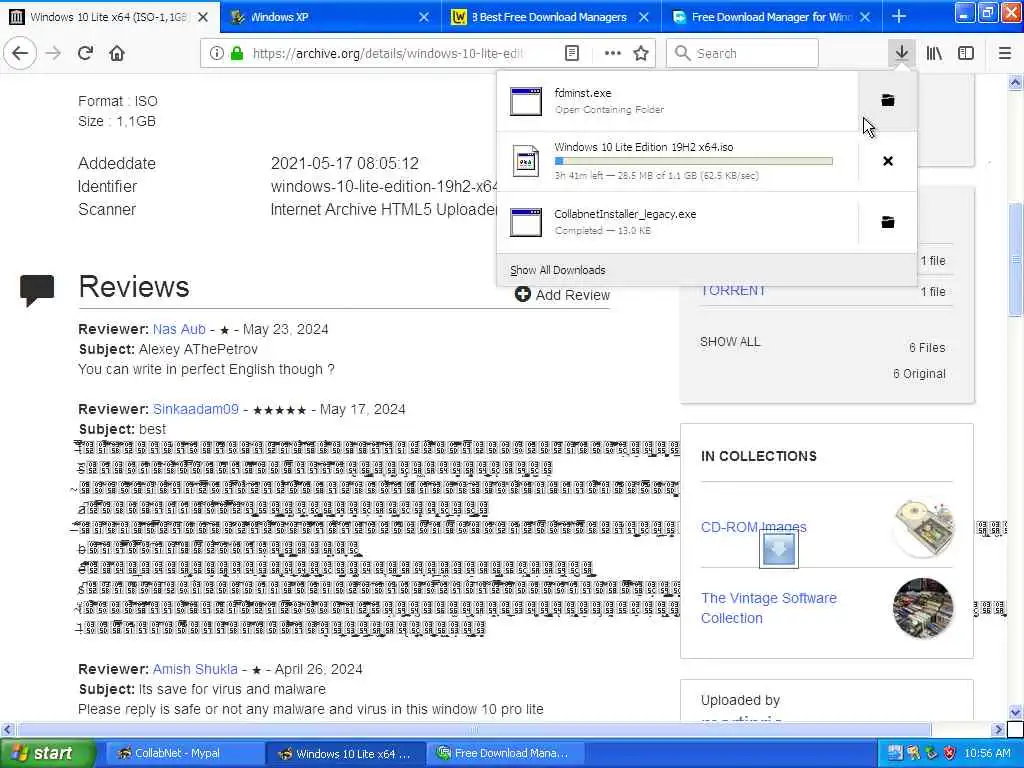Click the forward navigation arrow
This screenshot has width=1024, height=768.
(x=54, y=53)
